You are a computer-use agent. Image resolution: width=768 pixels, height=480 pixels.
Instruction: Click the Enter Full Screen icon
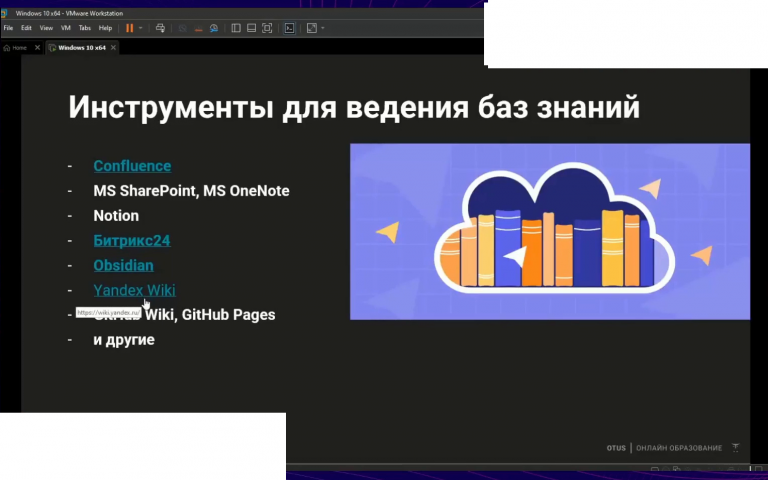[x=267, y=28]
